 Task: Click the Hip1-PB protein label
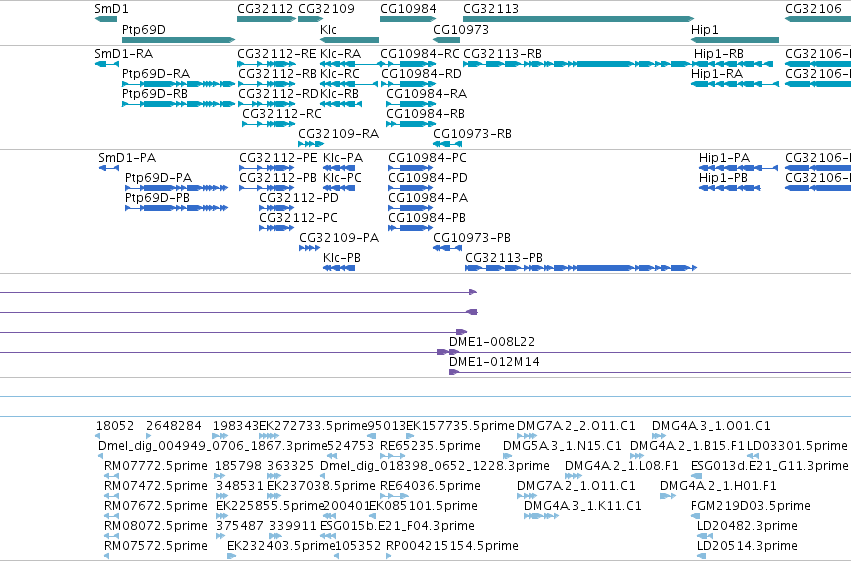coord(723,177)
